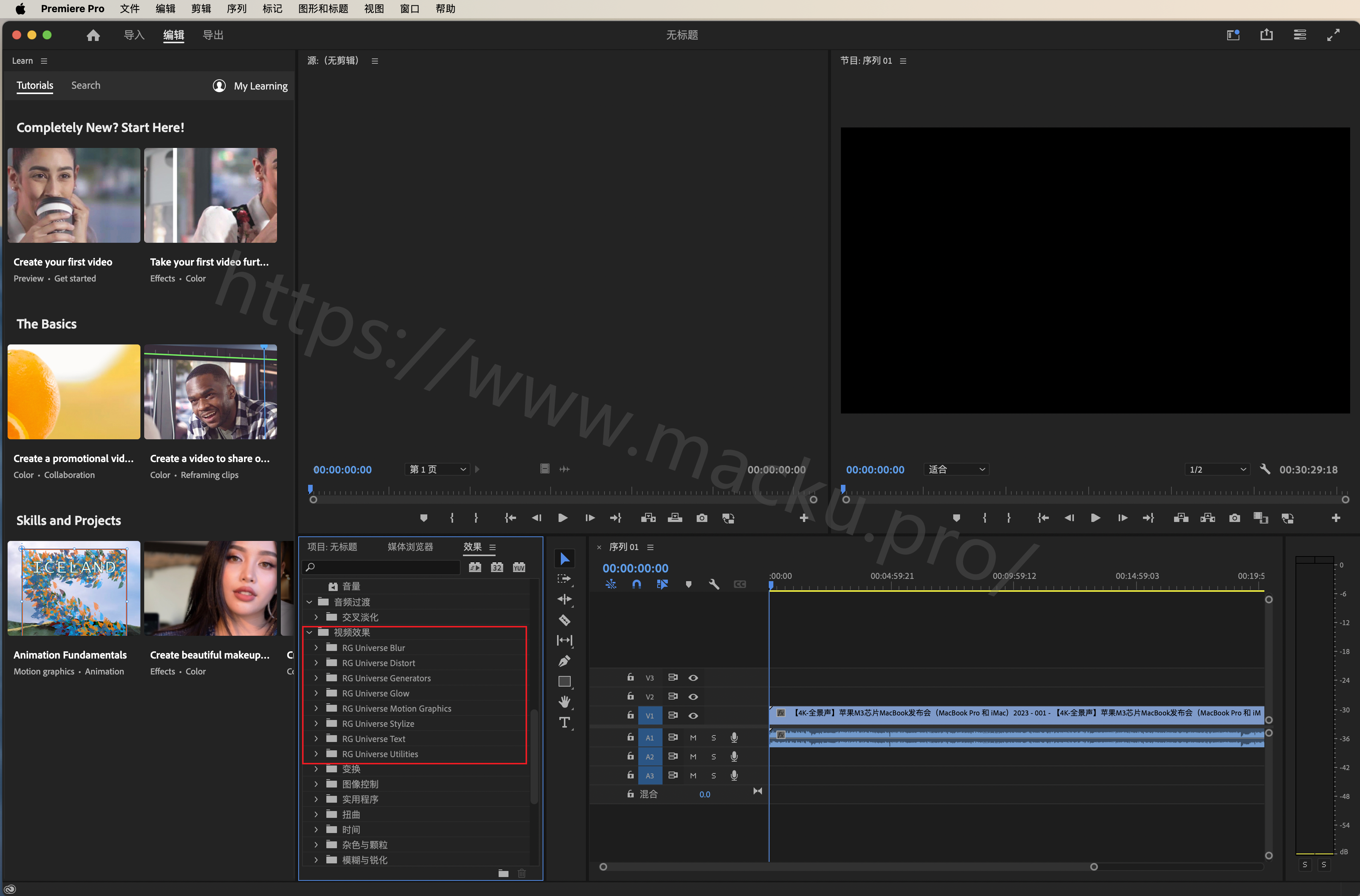Toggle V1 track lock

[630, 715]
